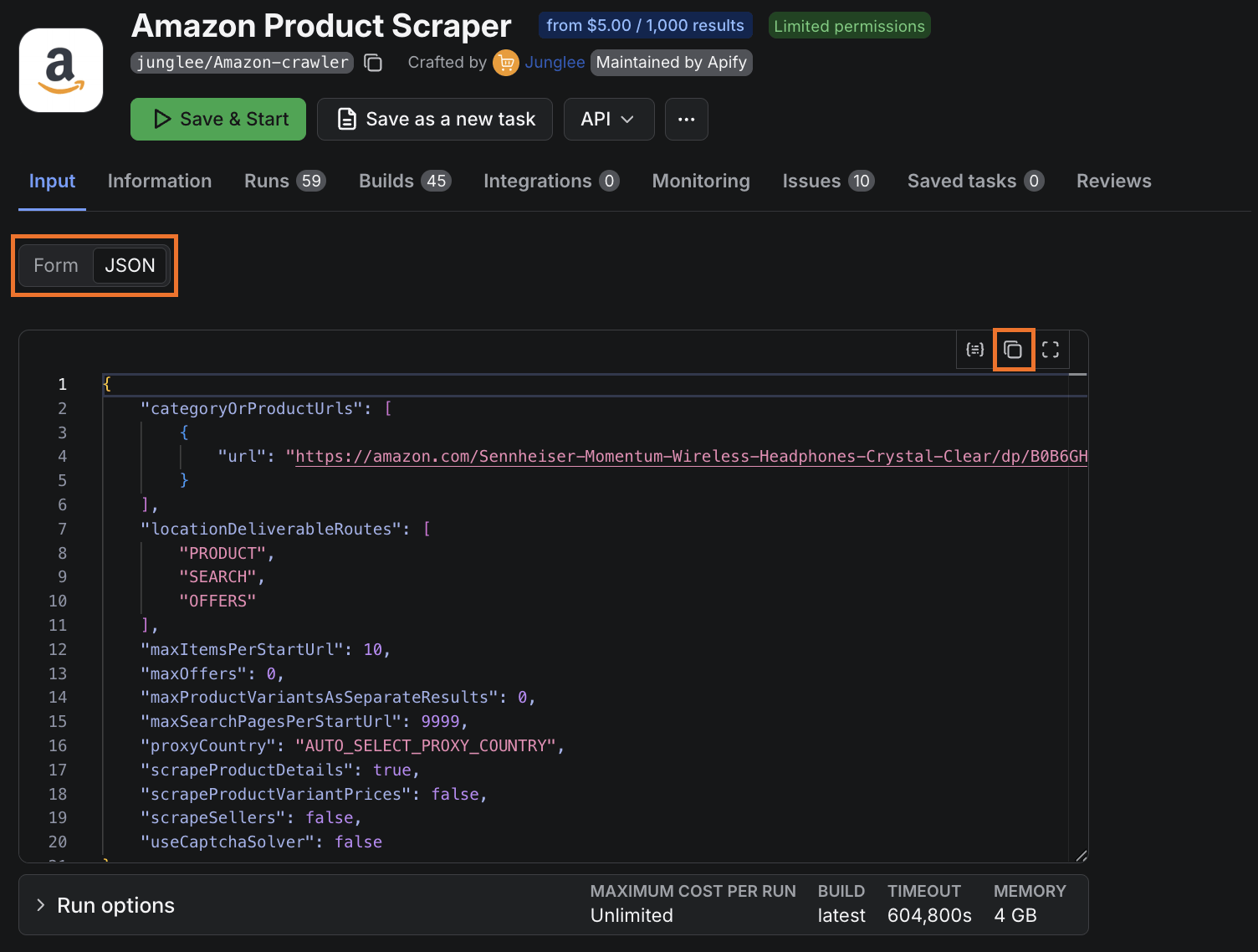Click the "scrapeProductVariantPrices" line
1258x952 pixels.
pyautogui.click(x=314, y=795)
